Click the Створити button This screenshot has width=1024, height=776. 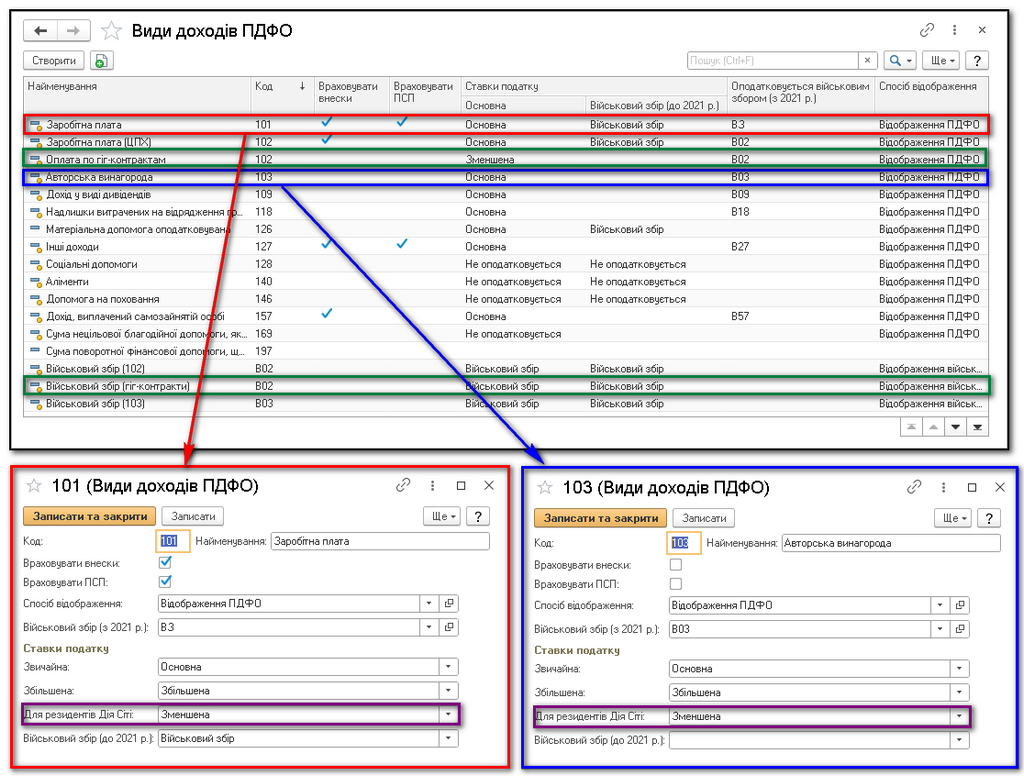pos(54,61)
